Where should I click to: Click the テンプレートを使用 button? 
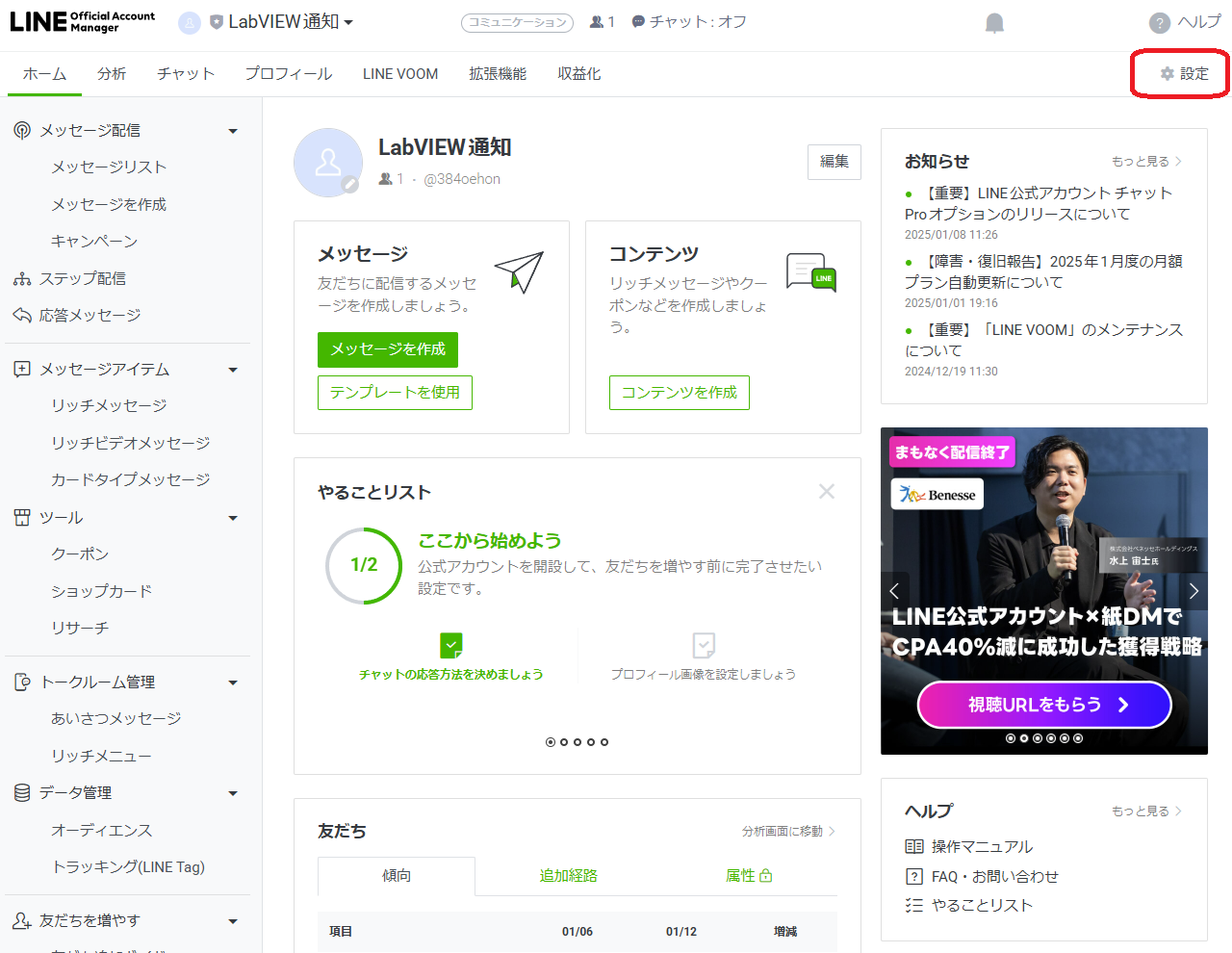(395, 393)
